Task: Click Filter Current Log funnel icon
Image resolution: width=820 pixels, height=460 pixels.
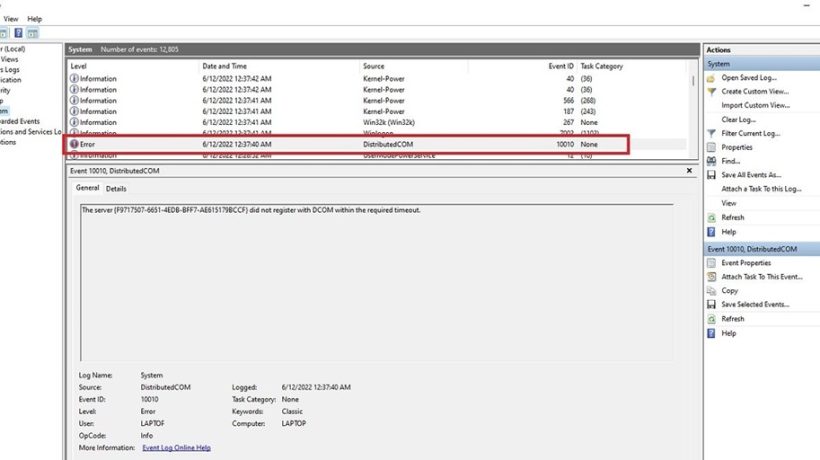Action: point(711,133)
